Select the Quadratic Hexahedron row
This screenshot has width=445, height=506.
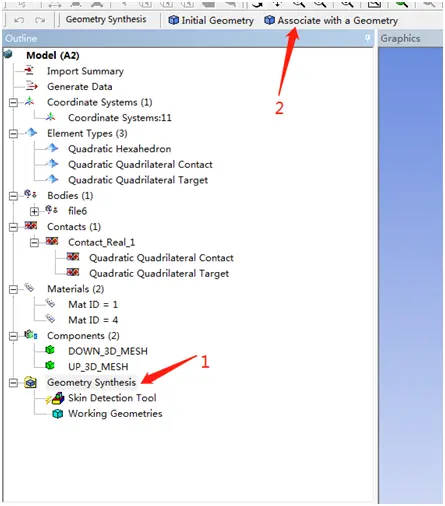click(120, 149)
